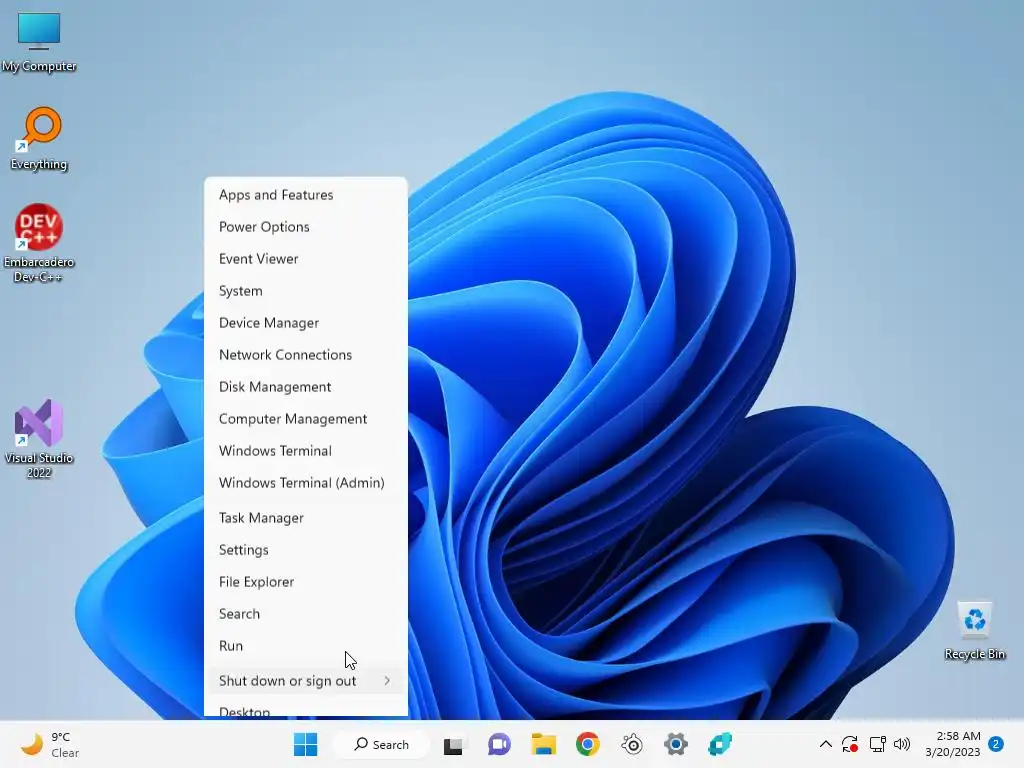
Task: Click the taskbar Search box
Action: point(381,744)
